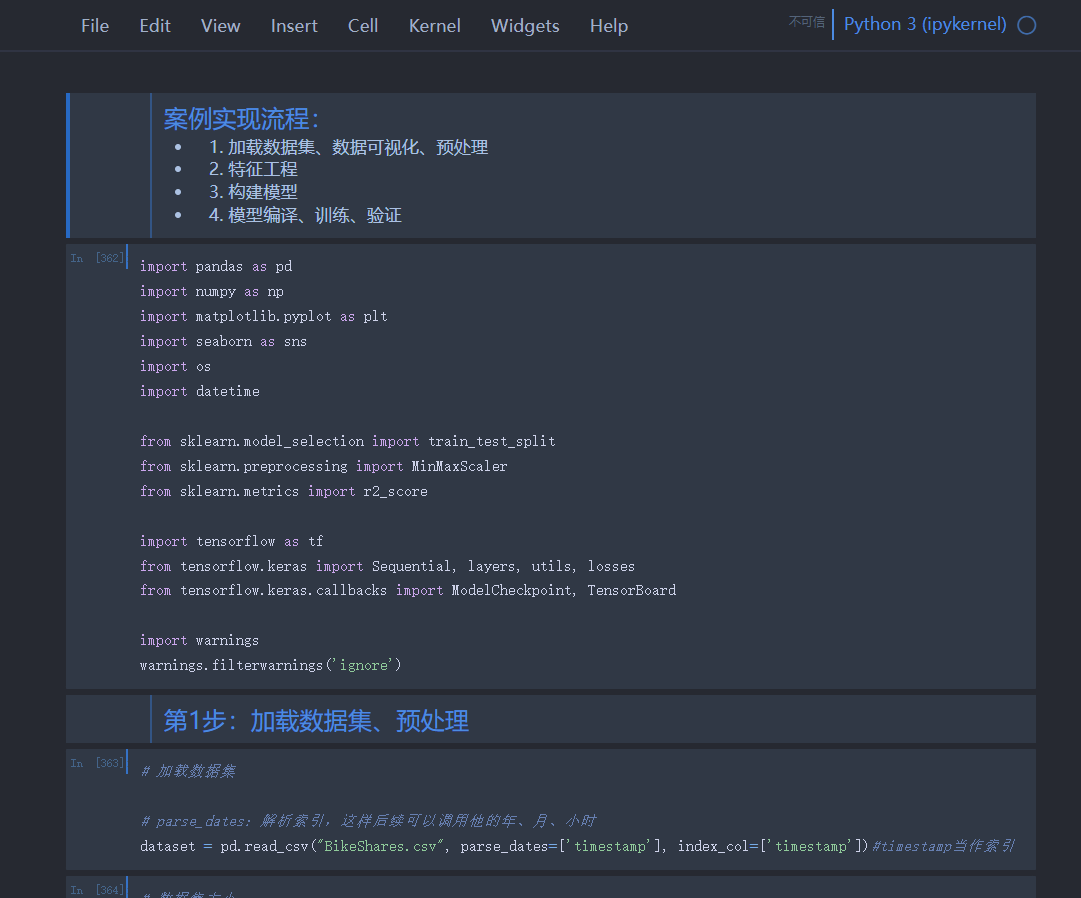Open the Help menu
This screenshot has width=1081, height=898.
609,25
